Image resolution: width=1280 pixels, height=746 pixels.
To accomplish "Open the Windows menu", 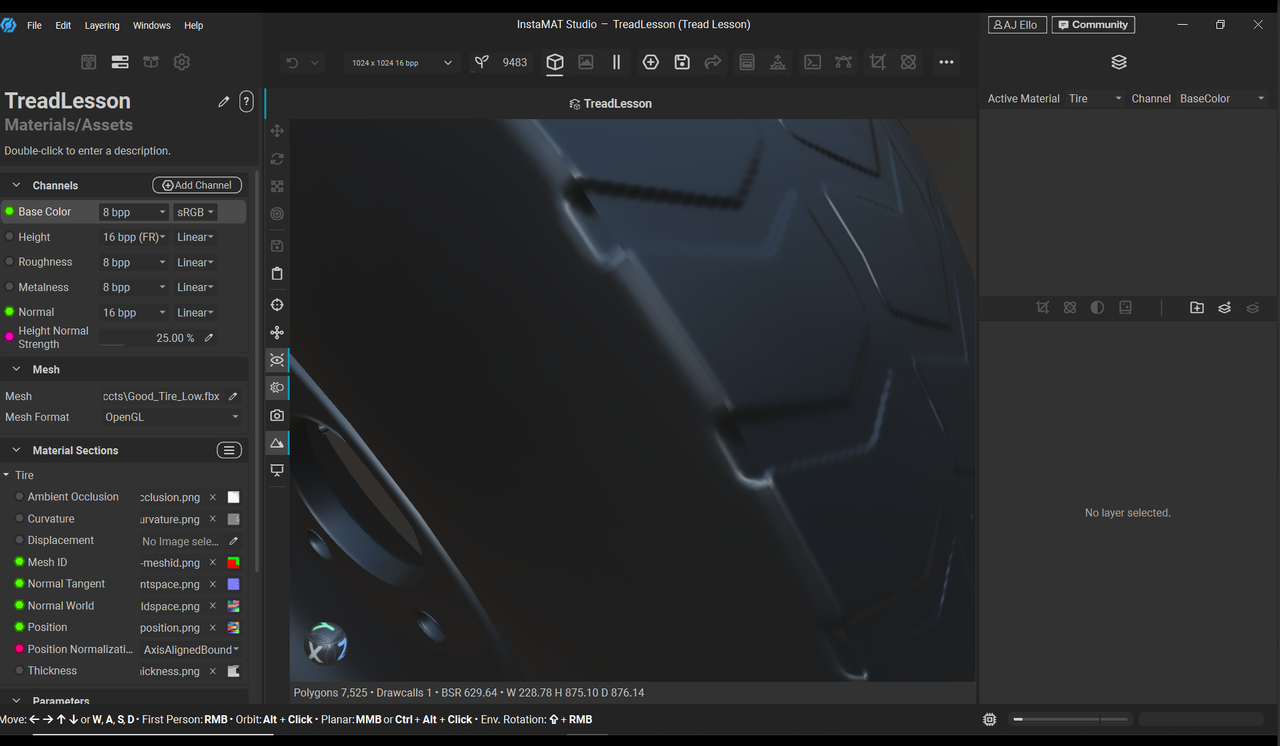I will pos(152,25).
